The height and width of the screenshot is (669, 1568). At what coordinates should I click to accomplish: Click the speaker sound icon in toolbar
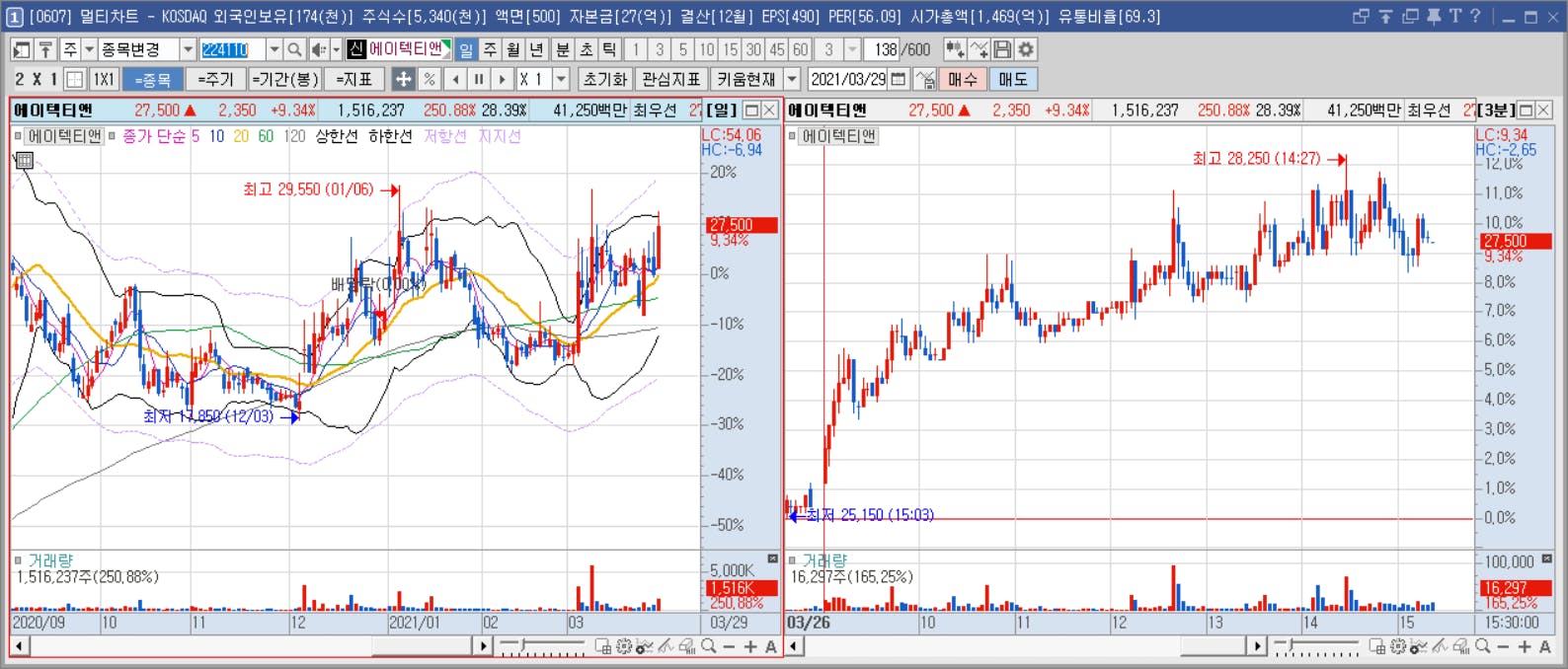(319, 49)
